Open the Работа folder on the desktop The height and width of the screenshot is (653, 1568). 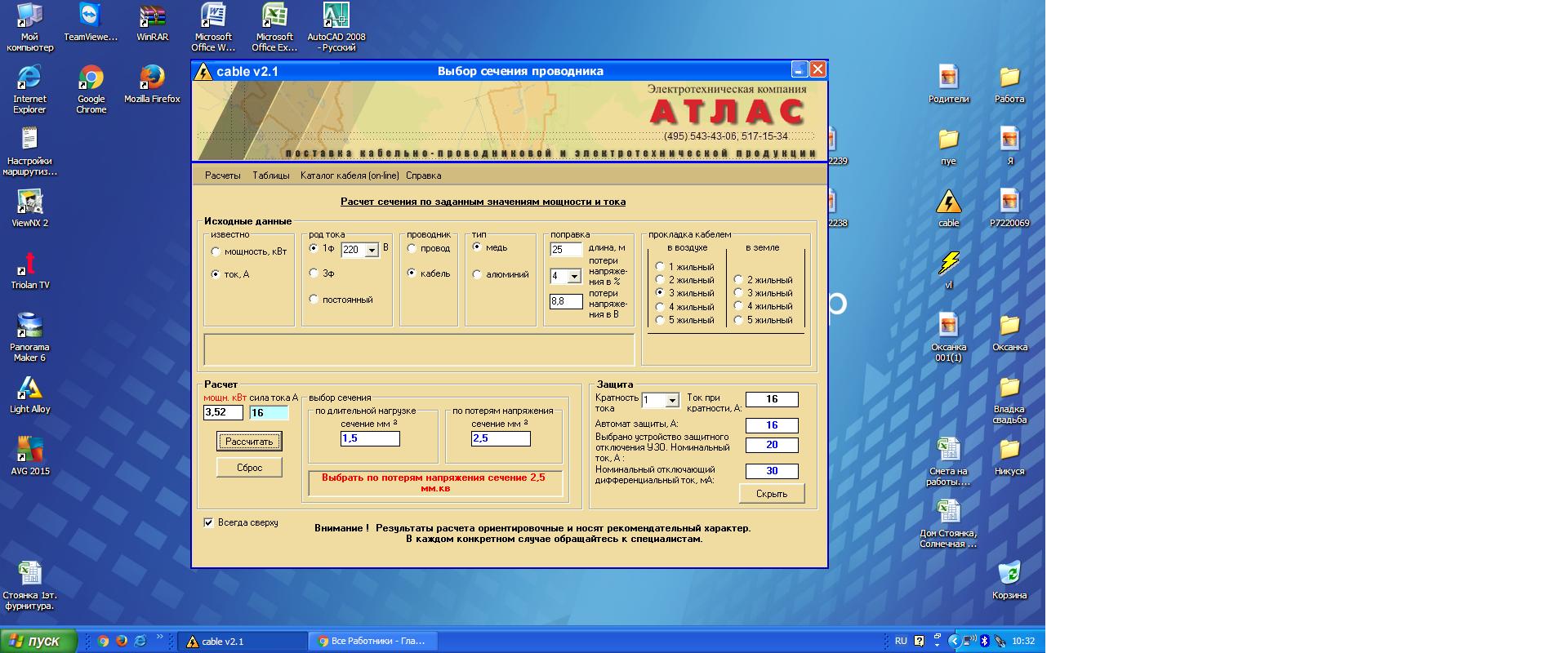point(1009,84)
